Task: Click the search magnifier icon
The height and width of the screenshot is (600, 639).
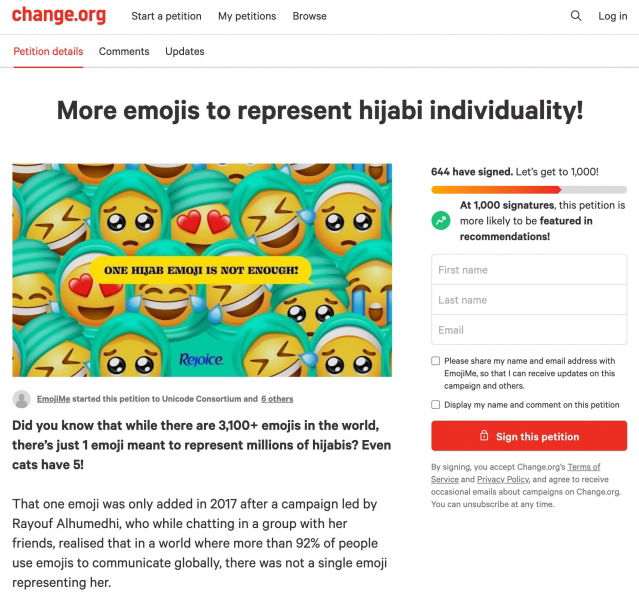Action: [576, 16]
